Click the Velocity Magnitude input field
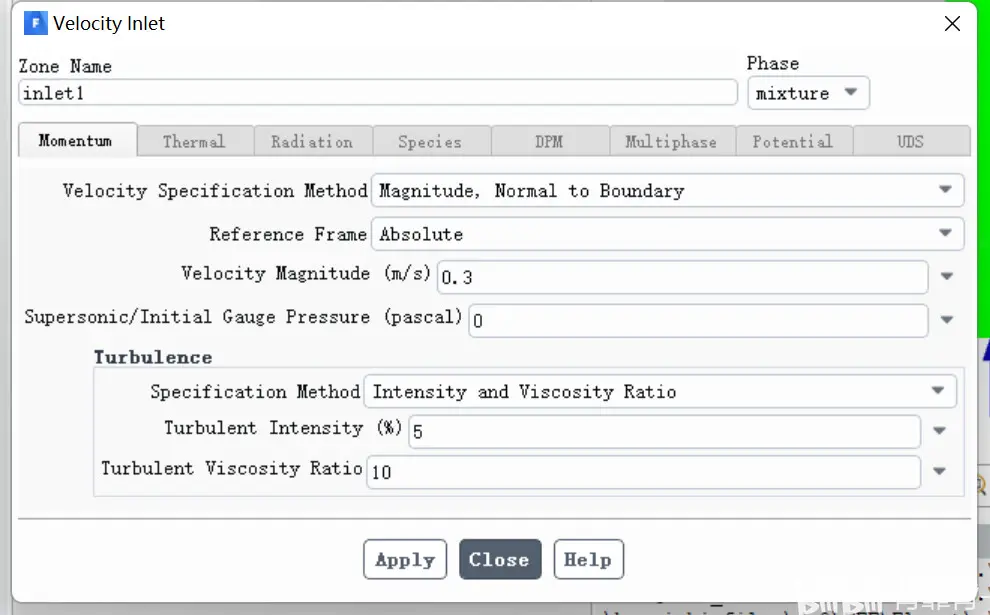The width and height of the screenshot is (990, 615). tap(683, 277)
